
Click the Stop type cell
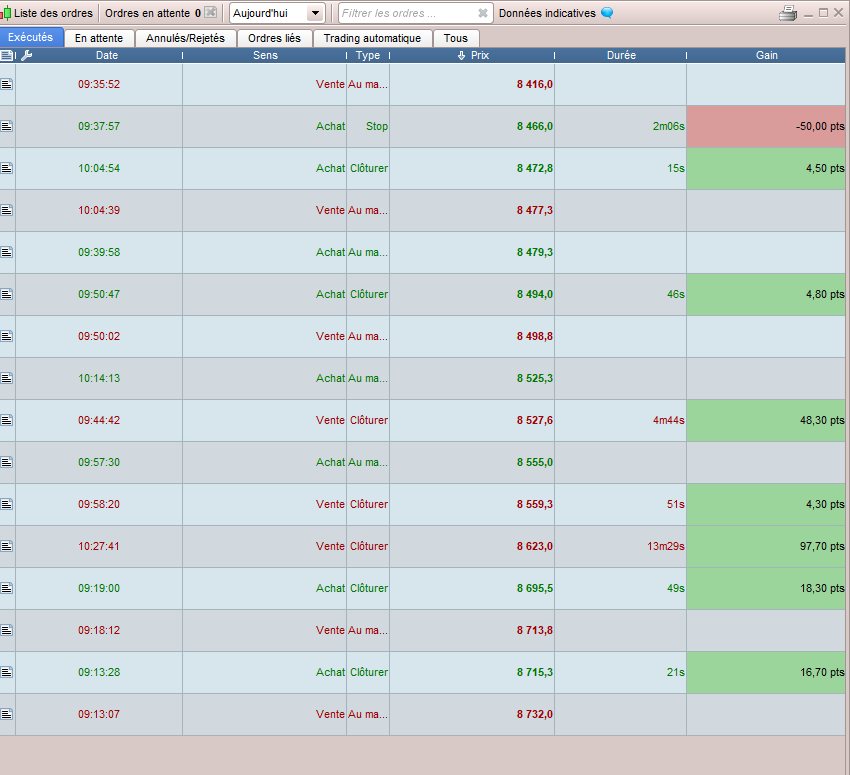click(x=368, y=126)
